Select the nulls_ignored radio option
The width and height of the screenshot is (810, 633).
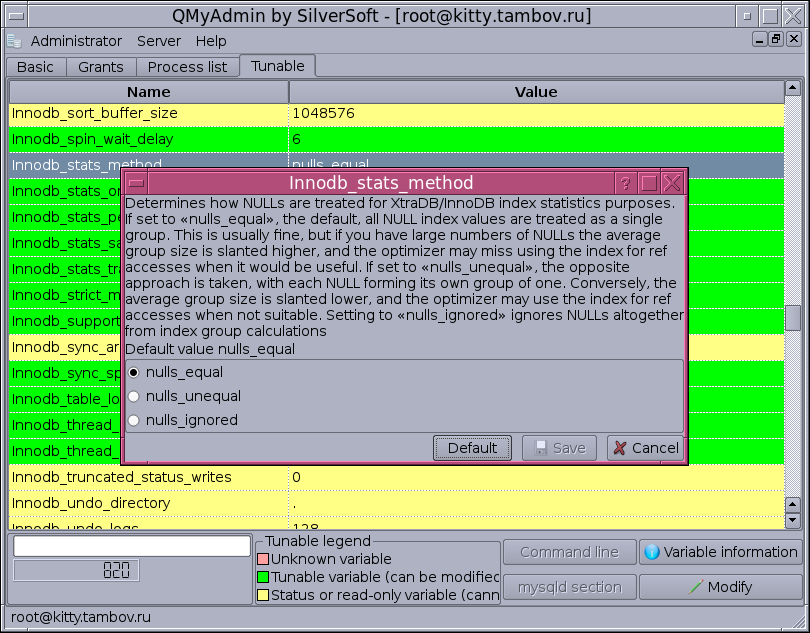pyautogui.click(x=134, y=420)
